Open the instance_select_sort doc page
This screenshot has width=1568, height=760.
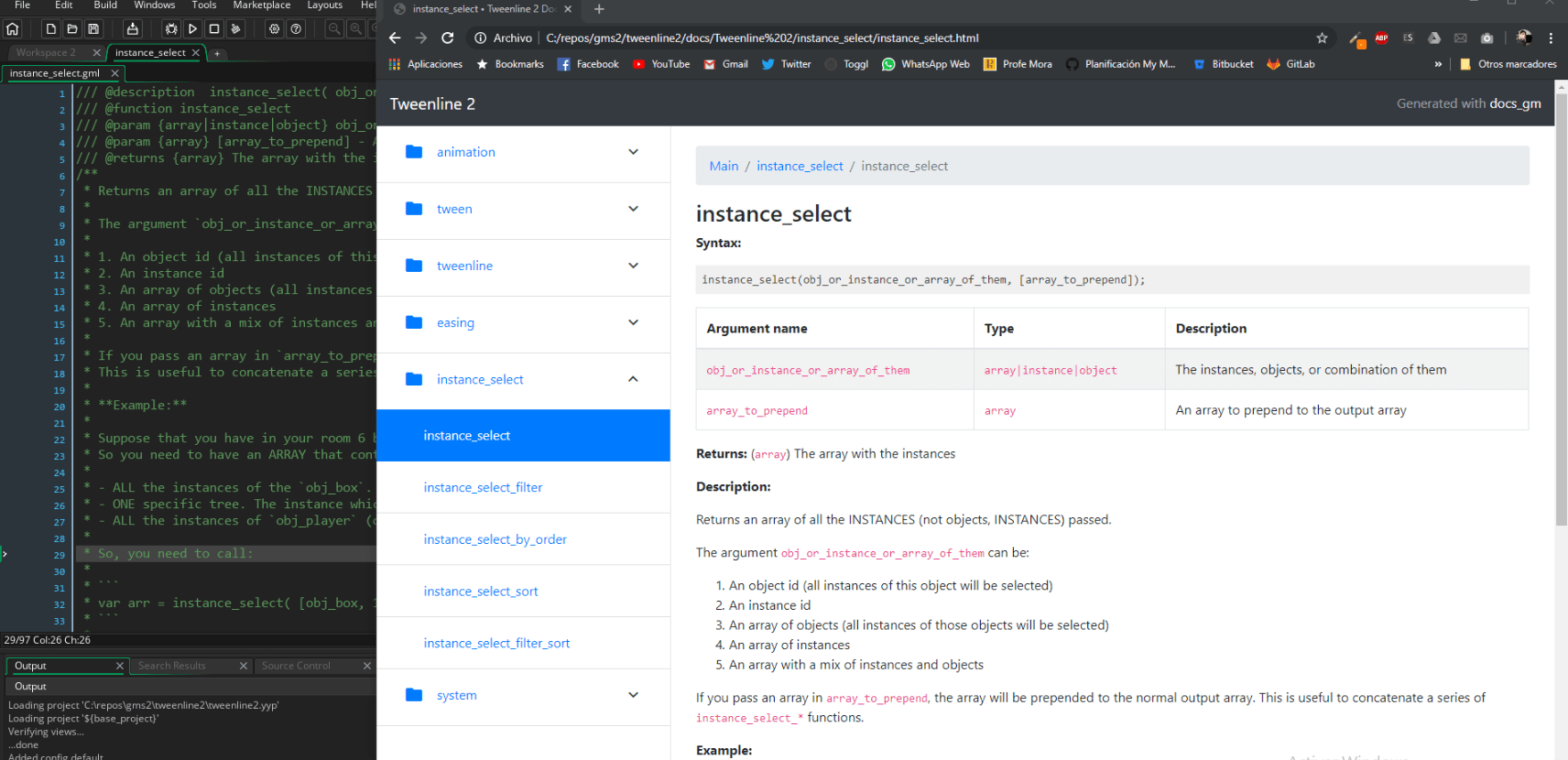[481, 592]
